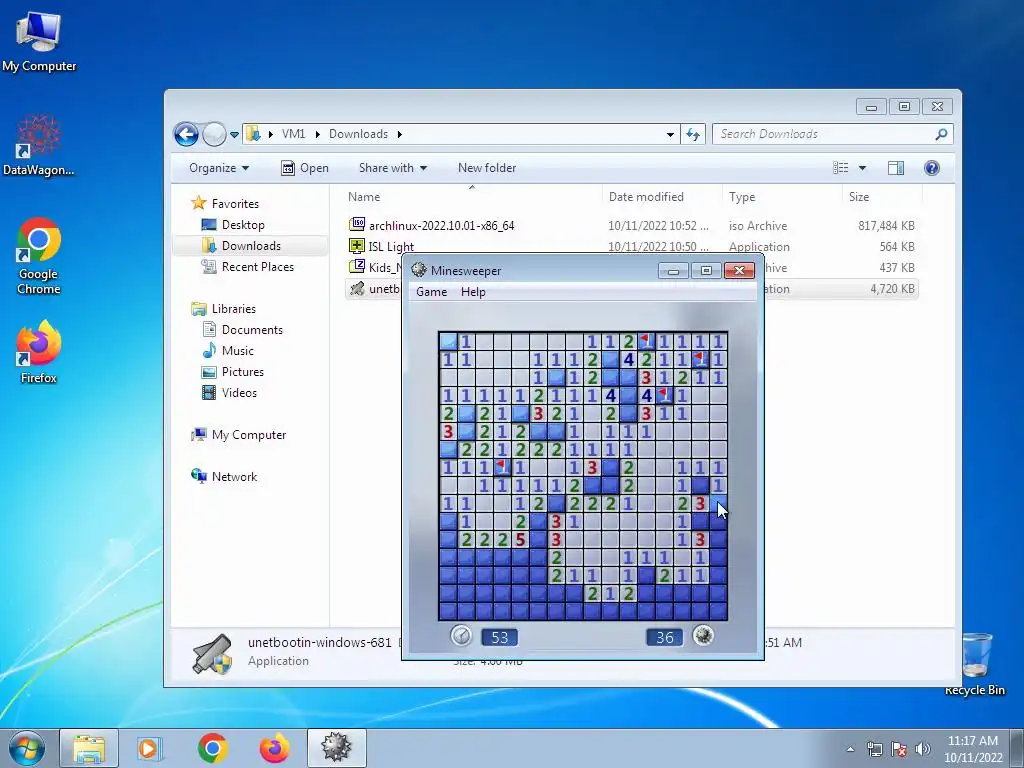Image resolution: width=1024 pixels, height=768 pixels.
Task: Select Libraries in the navigation pane
Action: [223, 308]
